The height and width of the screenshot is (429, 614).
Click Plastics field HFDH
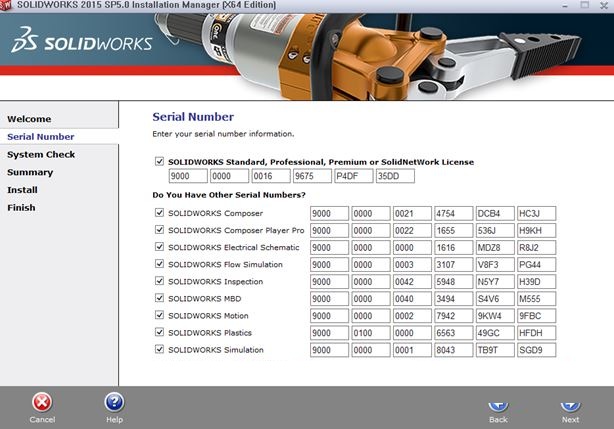pos(536,333)
